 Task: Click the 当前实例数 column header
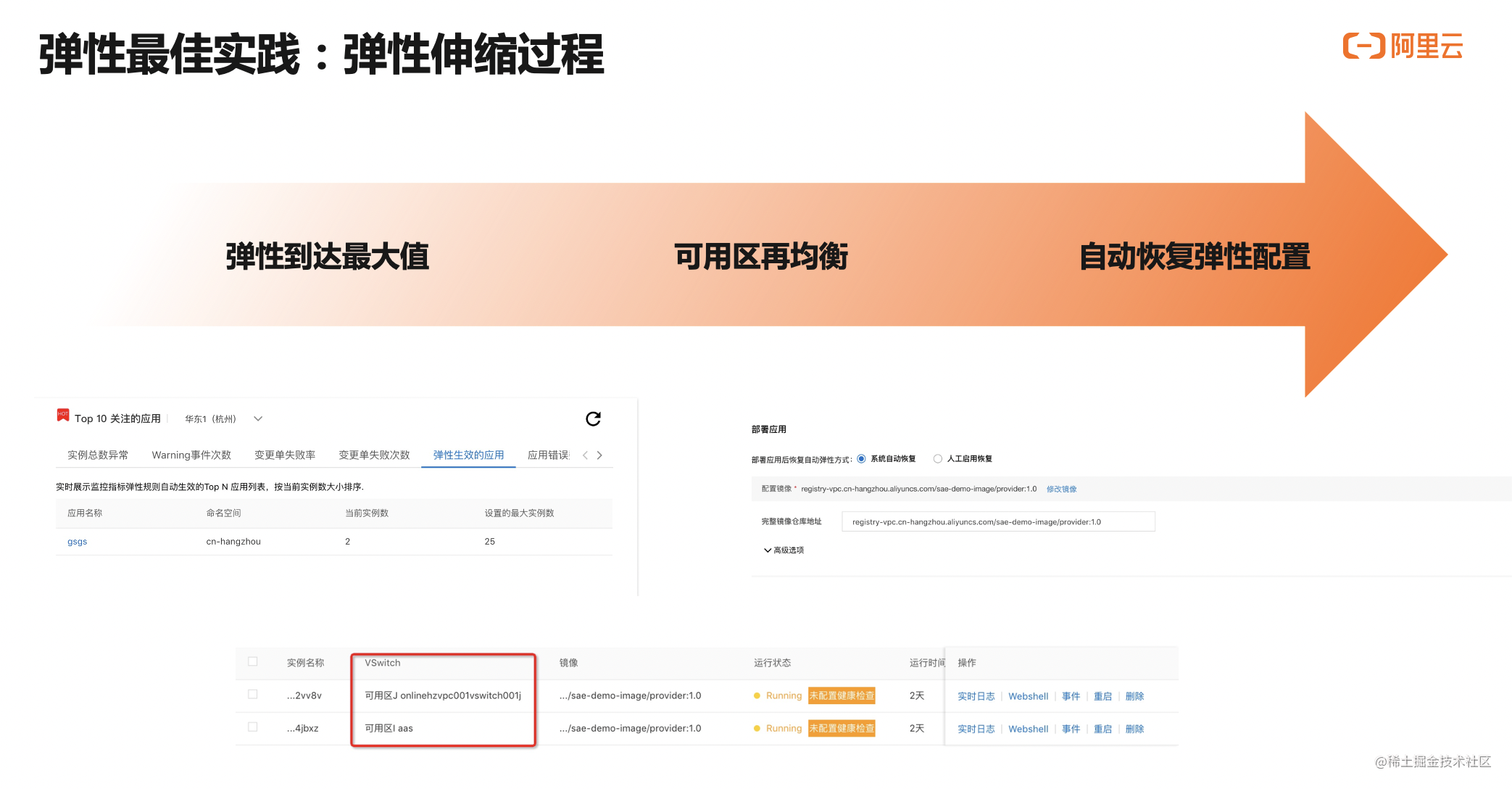(367, 513)
